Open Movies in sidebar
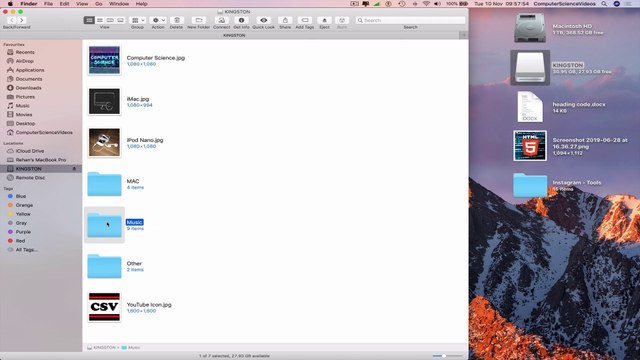The height and width of the screenshot is (360, 640). pos(24,115)
